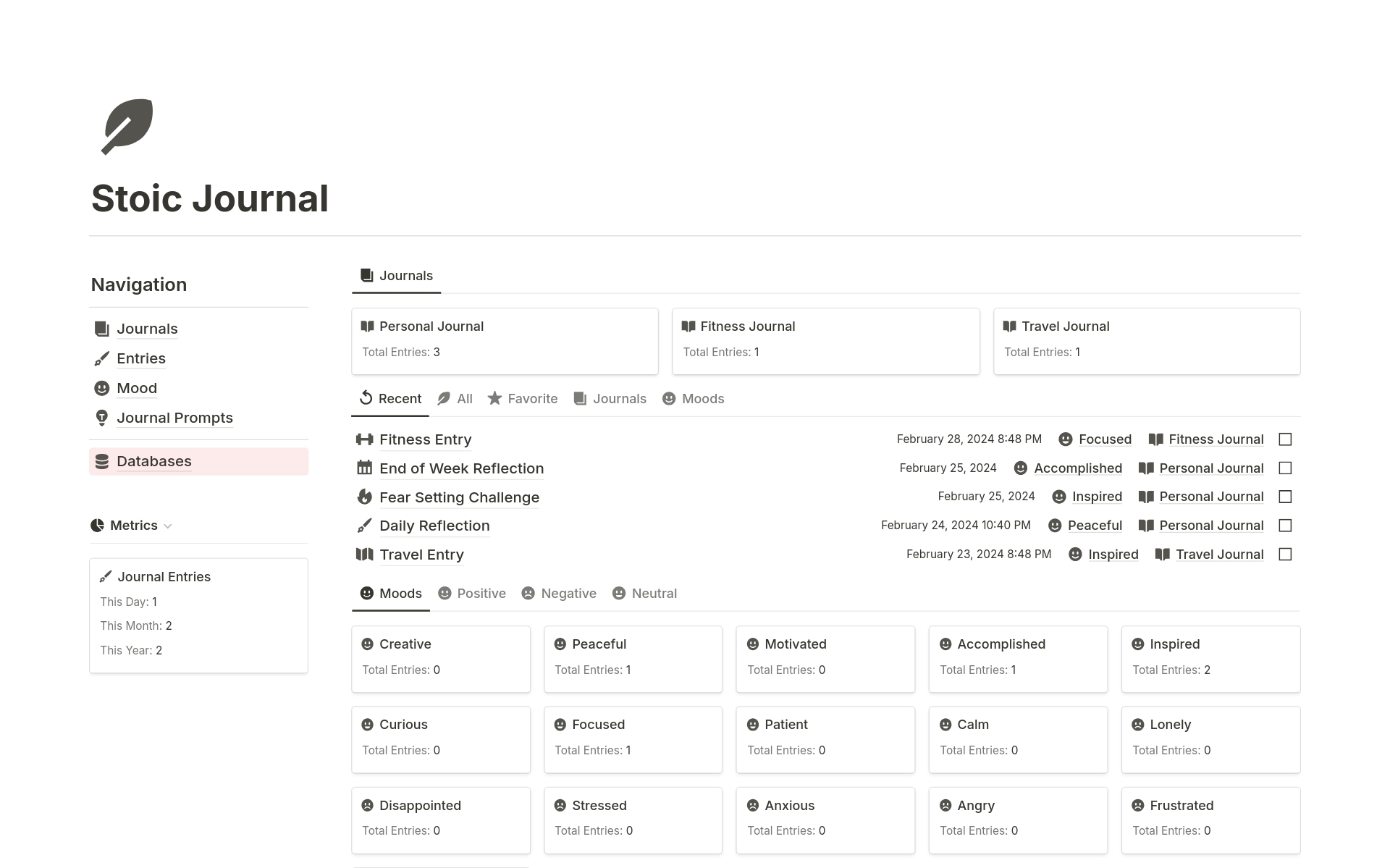Select the Neutral mood filter
The width and height of the screenshot is (1390, 868).
click(644, 593)
